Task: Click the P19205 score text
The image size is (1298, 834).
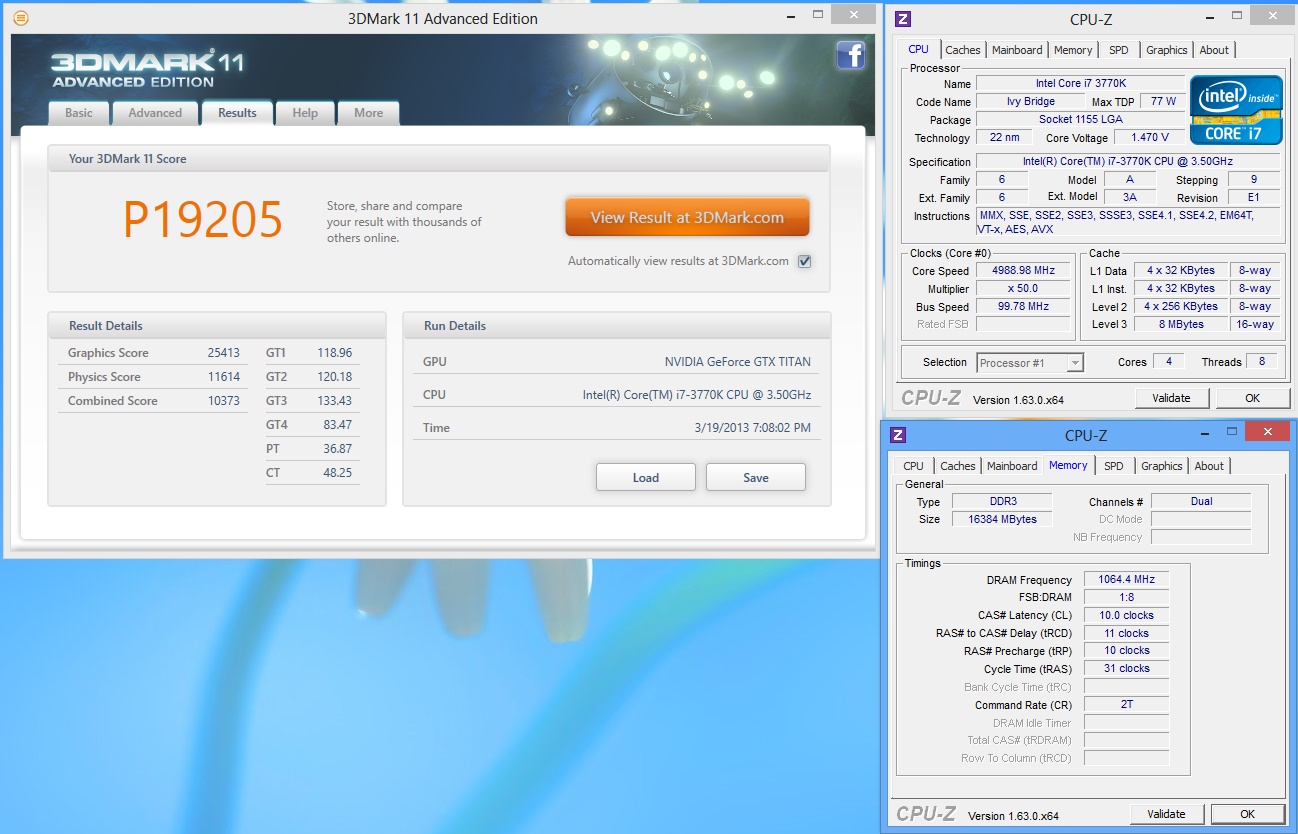Action: click(x=203, y=219)
